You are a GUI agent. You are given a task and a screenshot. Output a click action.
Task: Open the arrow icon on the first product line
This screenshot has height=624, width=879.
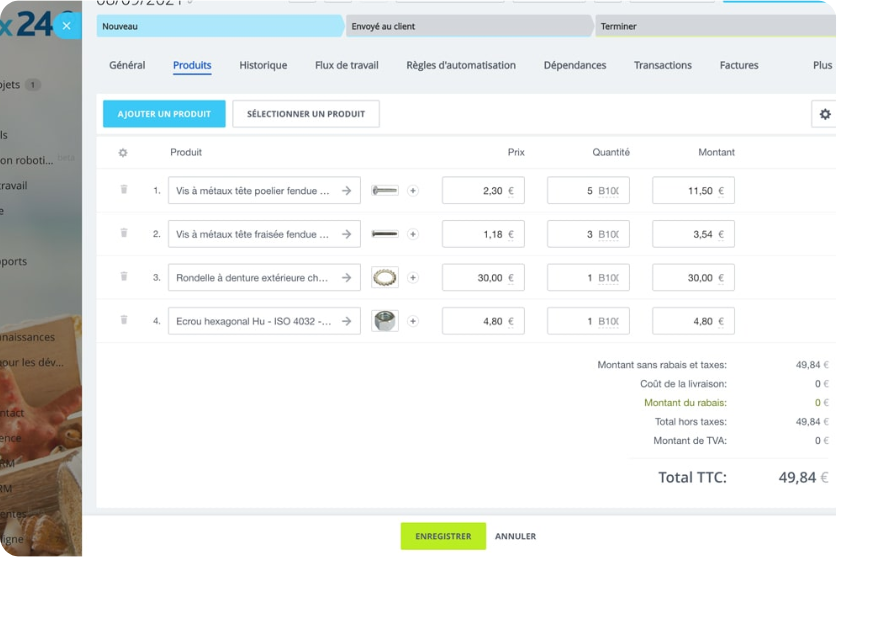pyautogui.click(x=346, y=190)
